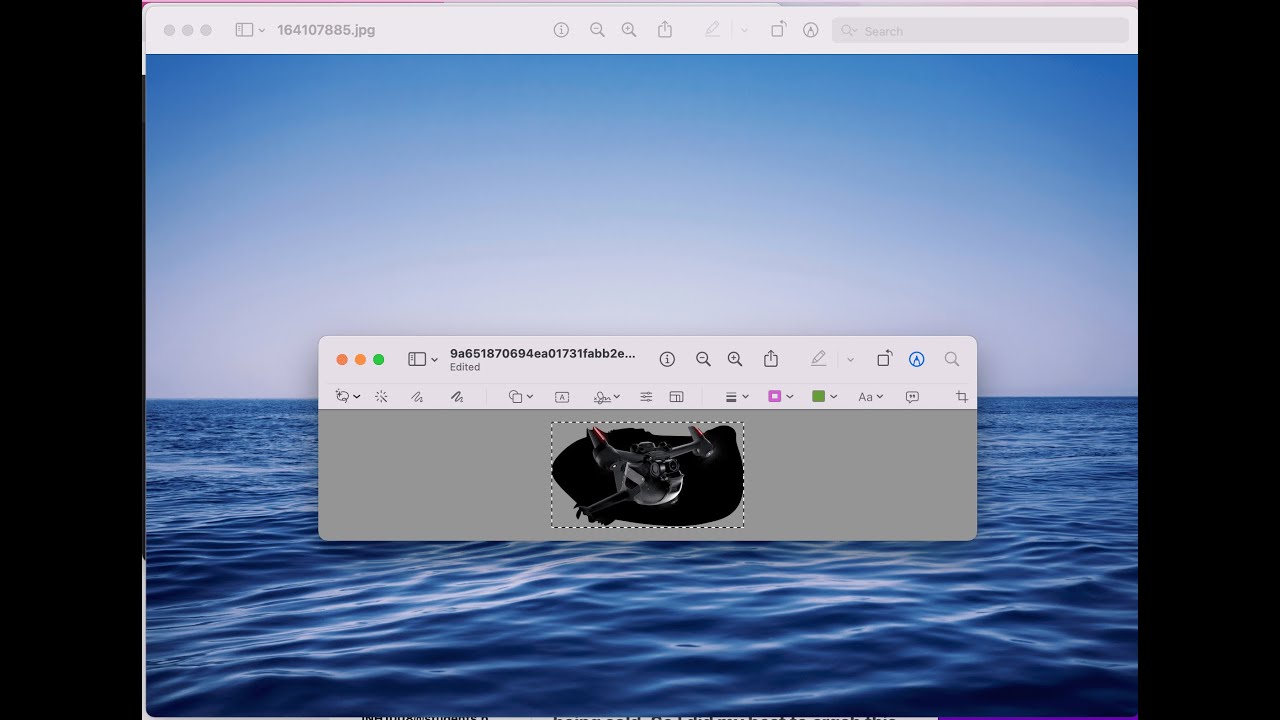Toggle Markup toolbar in 164107885.jpg window
The width and height of the screenshot is (1280, 720).
(x=811, y=30)
